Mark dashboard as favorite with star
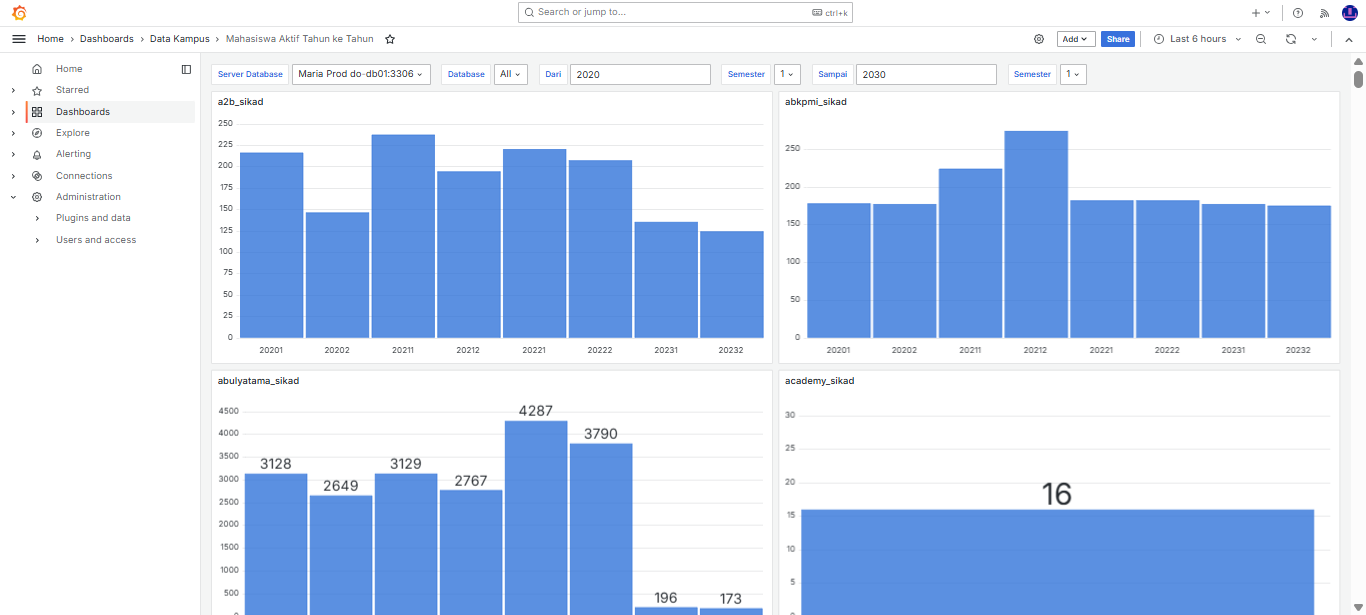This screenshot has width=1366, height=615. [x=390, y=39]
